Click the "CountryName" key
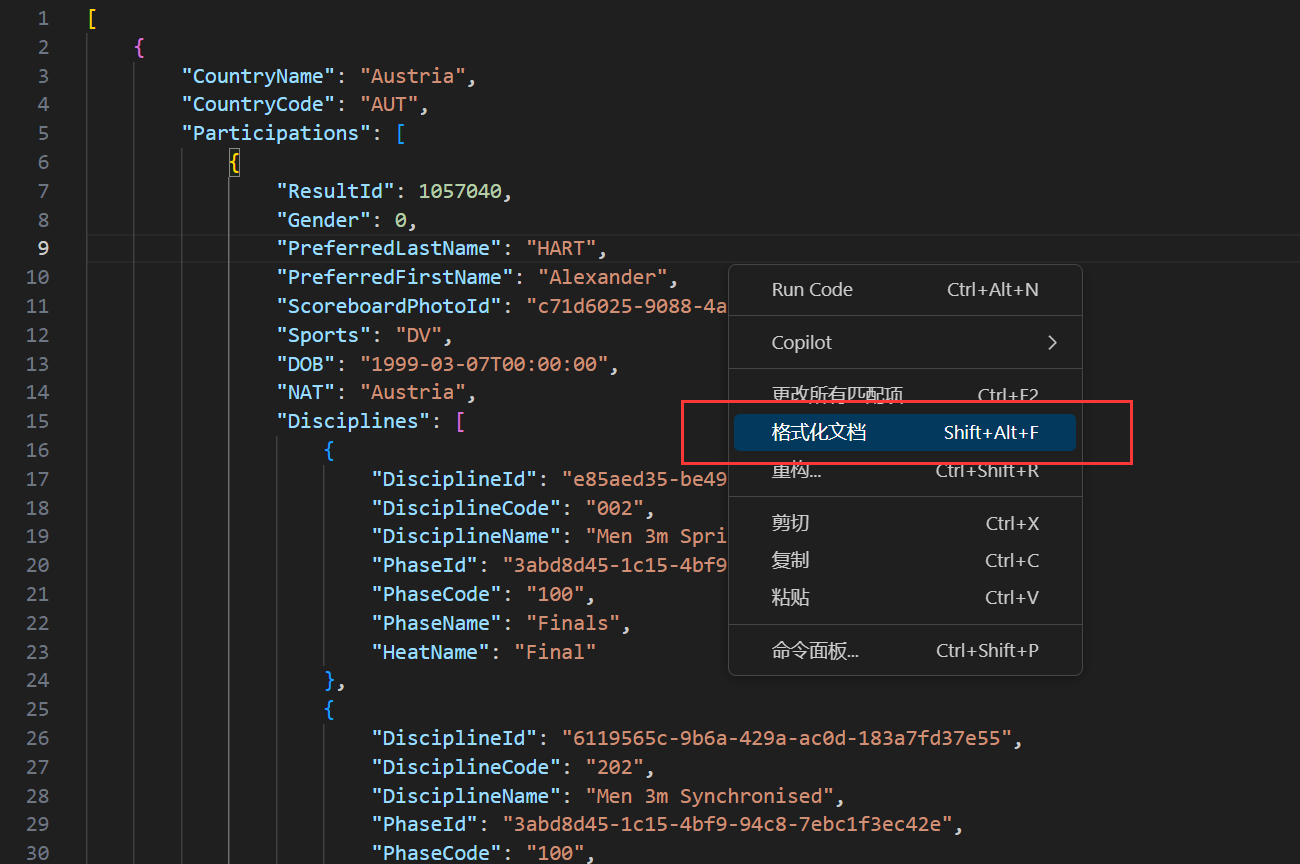This screenshot has height=864, width=1300. (259, 76)
